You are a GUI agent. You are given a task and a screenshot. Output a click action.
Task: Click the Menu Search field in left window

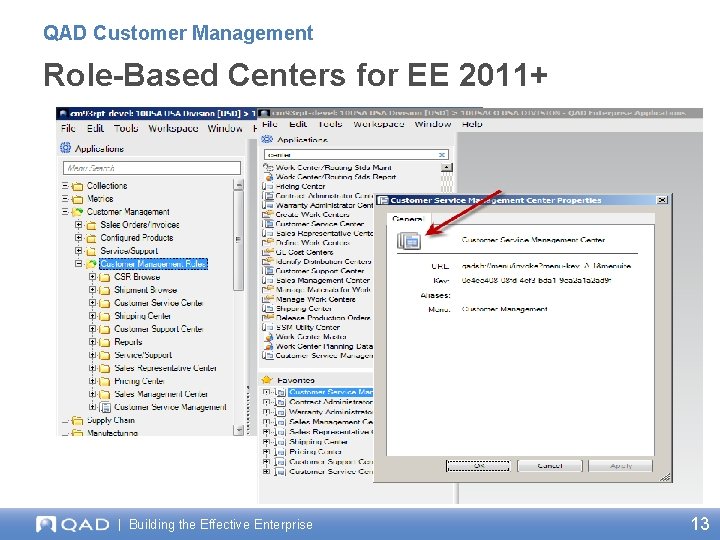(152, 168)
